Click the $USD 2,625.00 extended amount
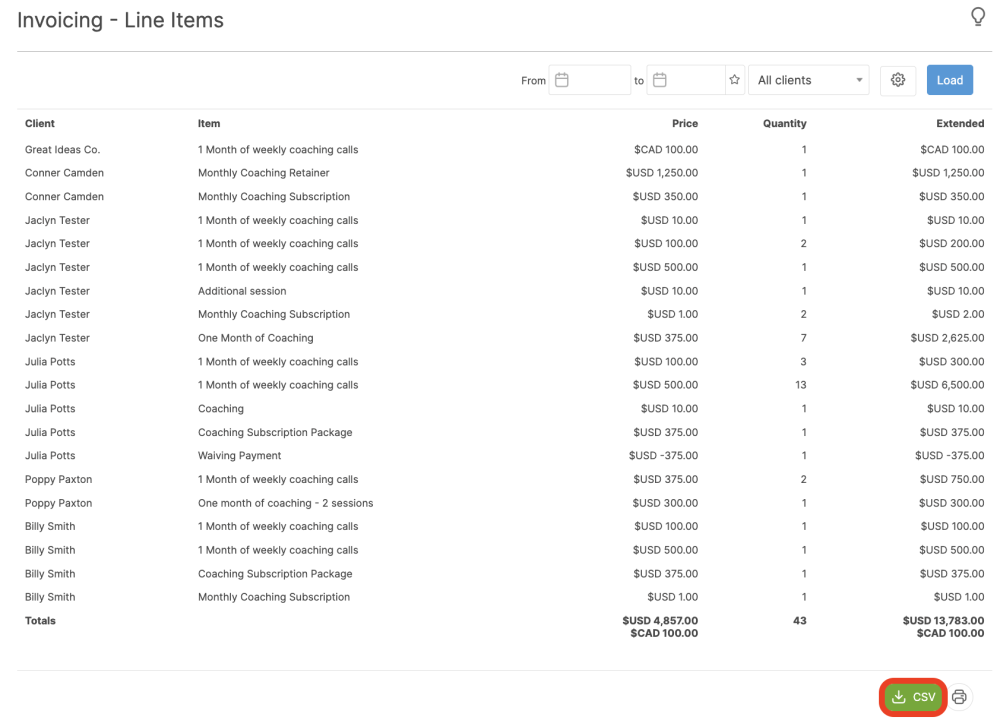 (947, 338)
